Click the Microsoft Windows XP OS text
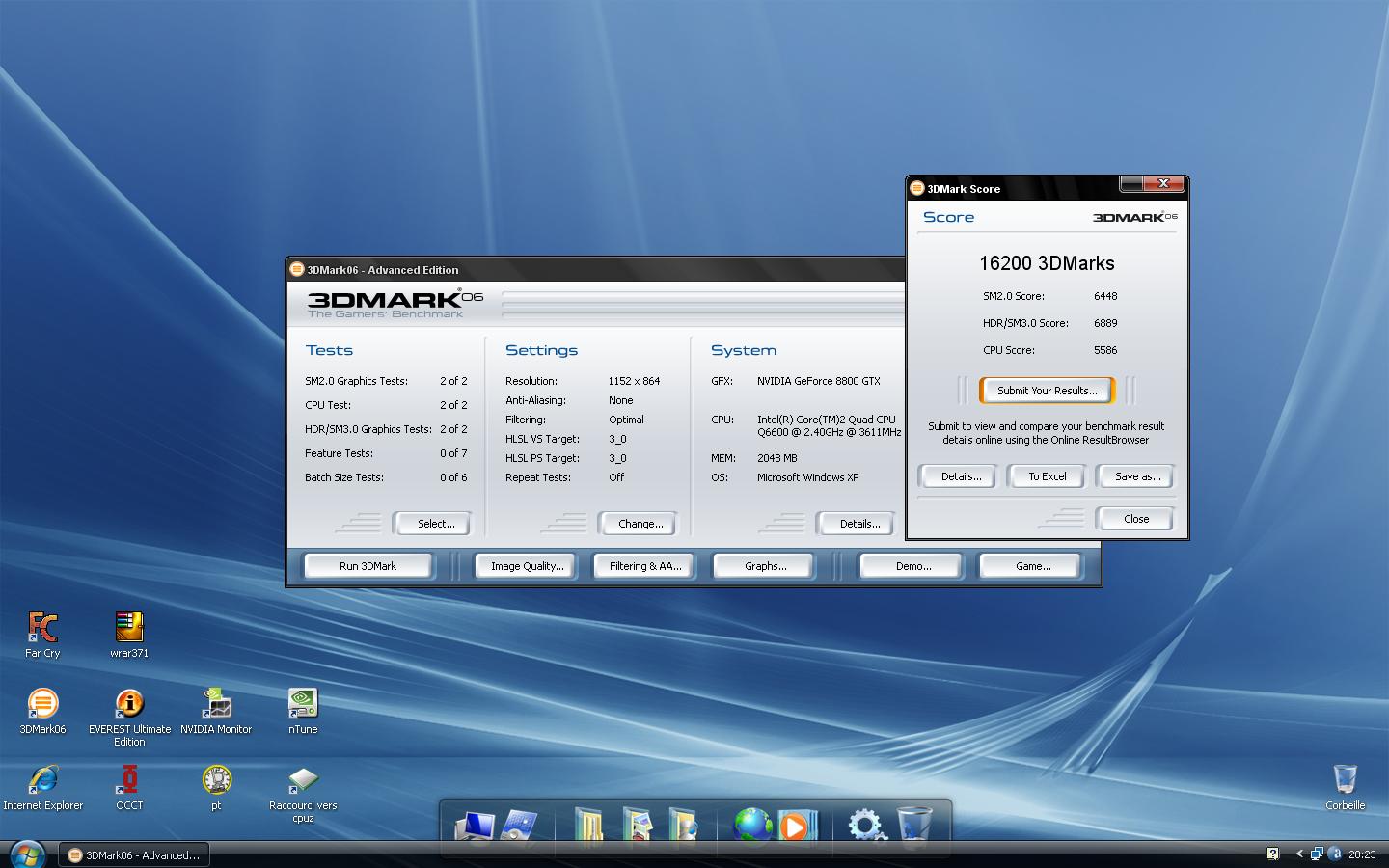Screen dimensions: 1389x868 [807, 477]
